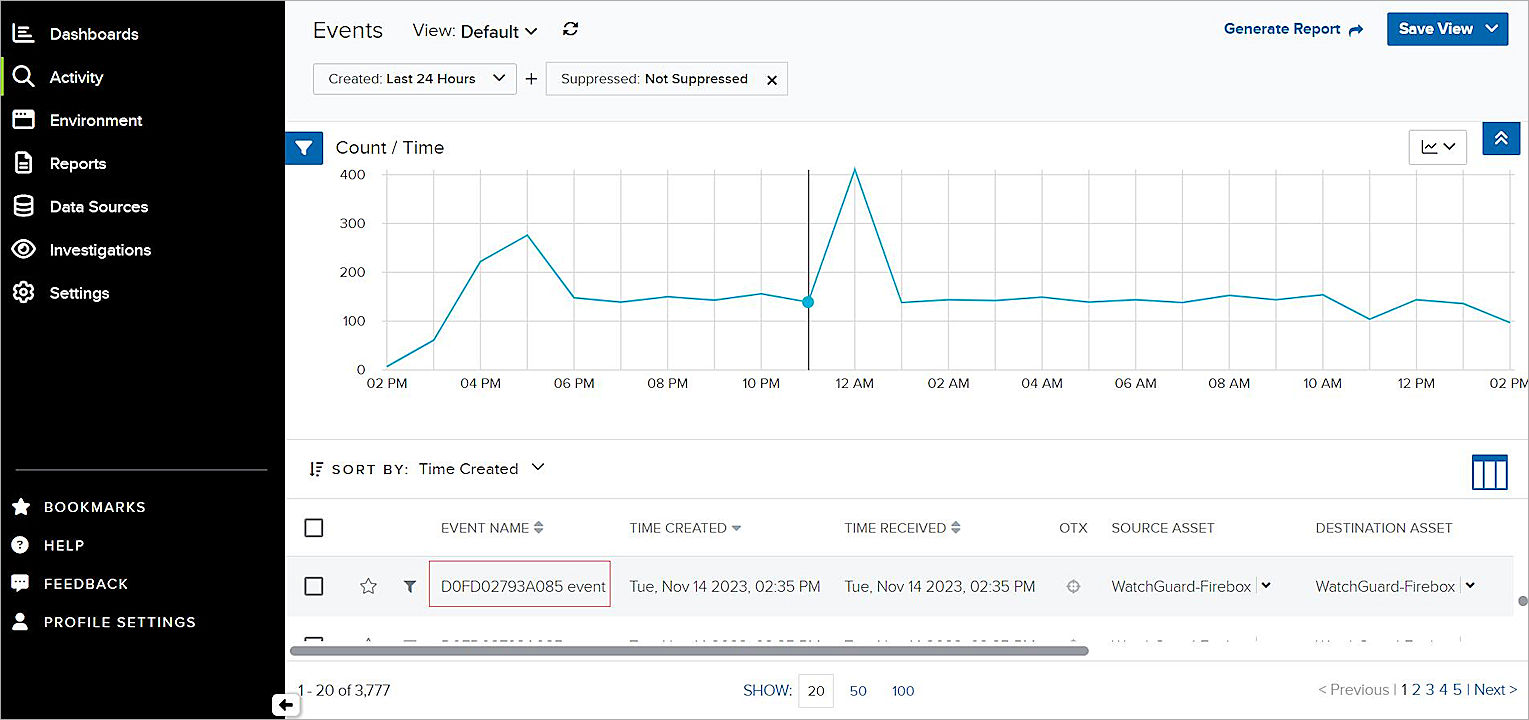Viewport: 1529px width, 720px height.
Task: Click the horizontal scrollbar under the table
Action: pyautogui.click(x=688, y=650)
